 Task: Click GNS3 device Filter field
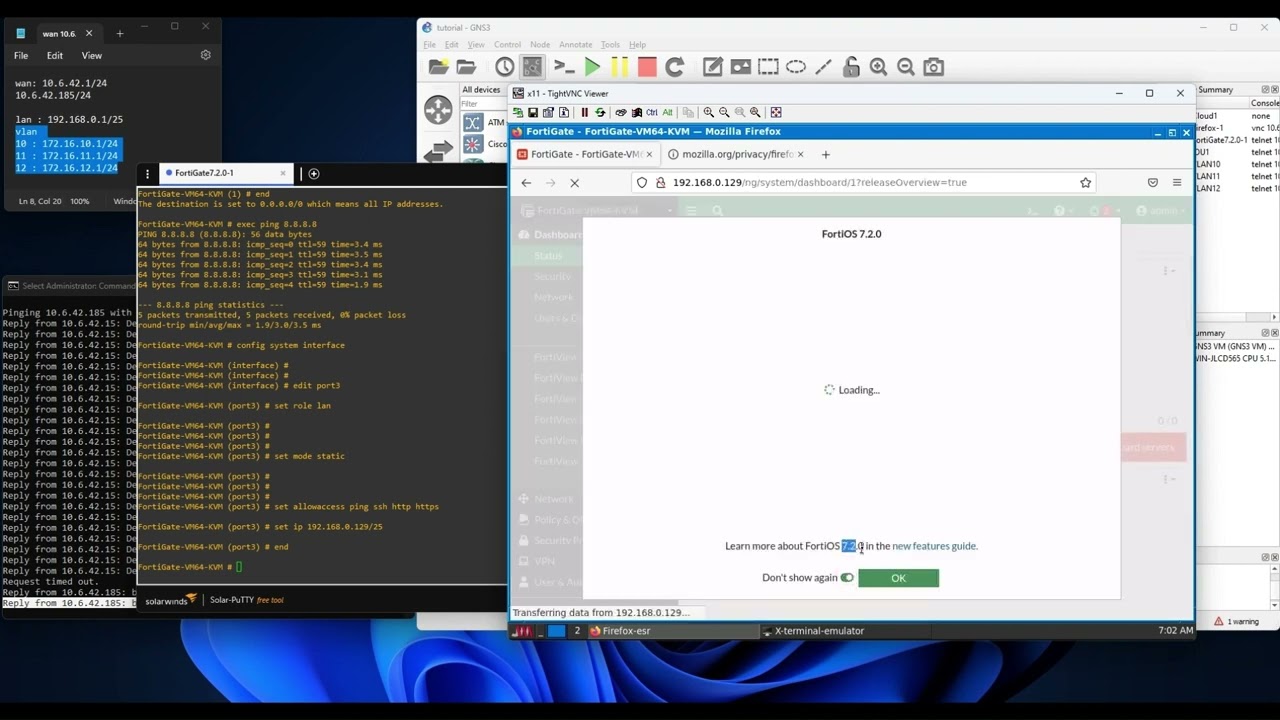pos(484,104)
